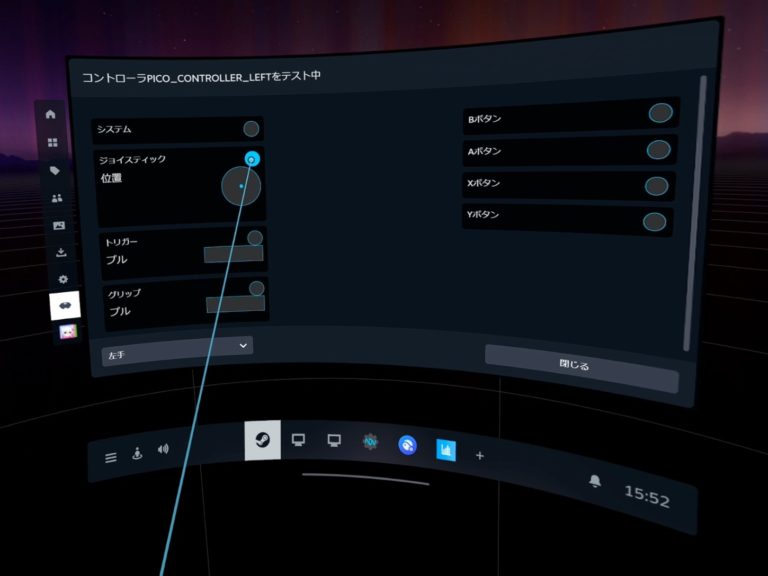Click the Steam logo on the dashboard bar
This screenshot has height=576, width=768.
[262, 440]
